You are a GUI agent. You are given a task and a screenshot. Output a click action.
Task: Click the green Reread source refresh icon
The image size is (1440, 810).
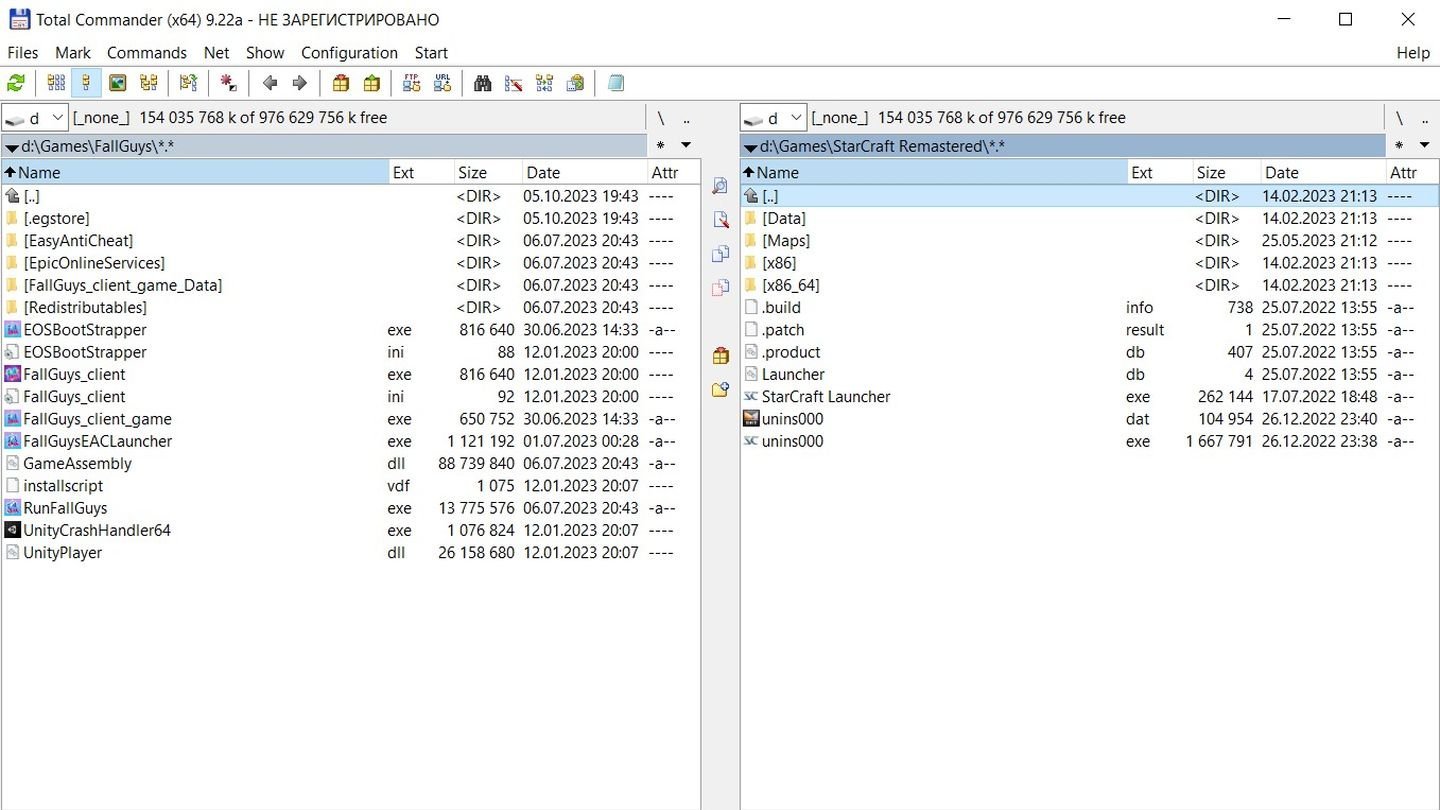pyautogui.click(x=16, y=83)
